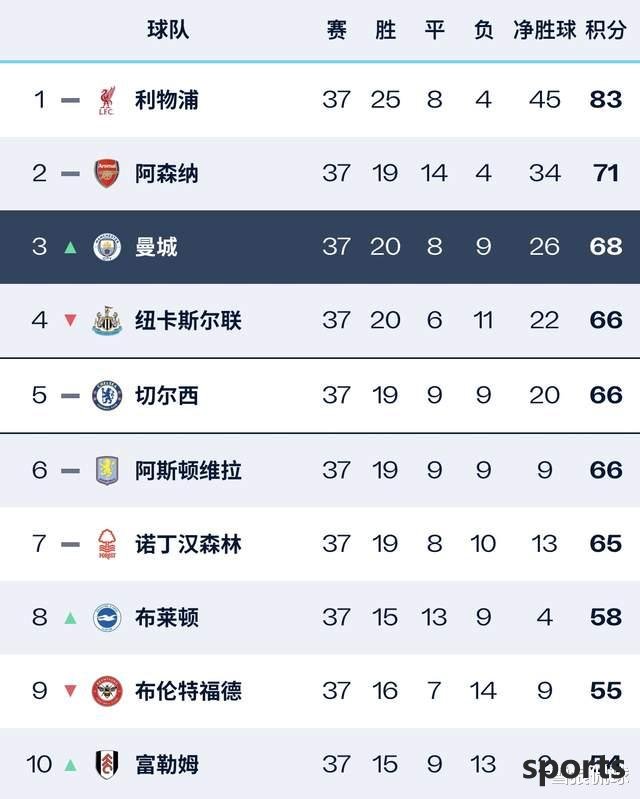Click the Brighton club crest

point(107,618)
